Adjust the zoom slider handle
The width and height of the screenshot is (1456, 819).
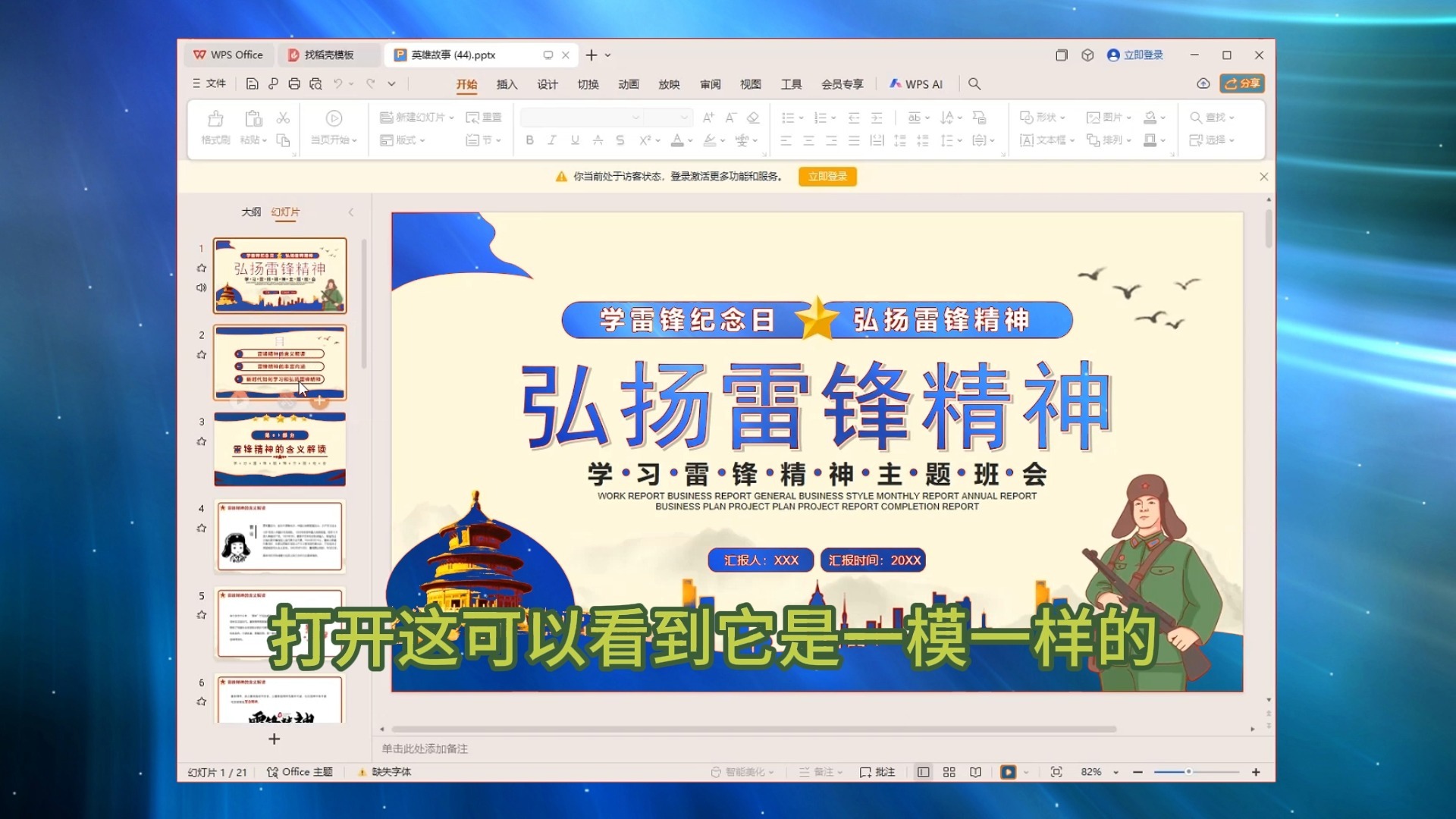(1188, 772)
